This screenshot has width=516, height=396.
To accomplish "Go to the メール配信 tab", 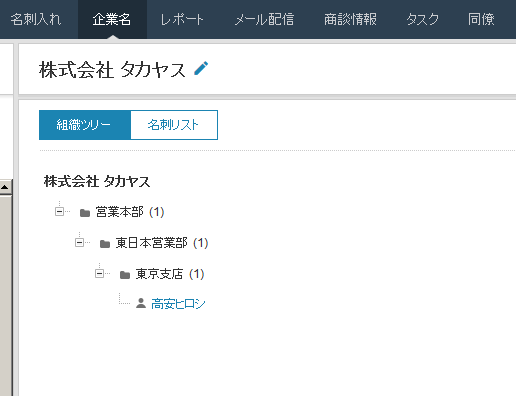I will pyautogui.click(x=264, y=19).
